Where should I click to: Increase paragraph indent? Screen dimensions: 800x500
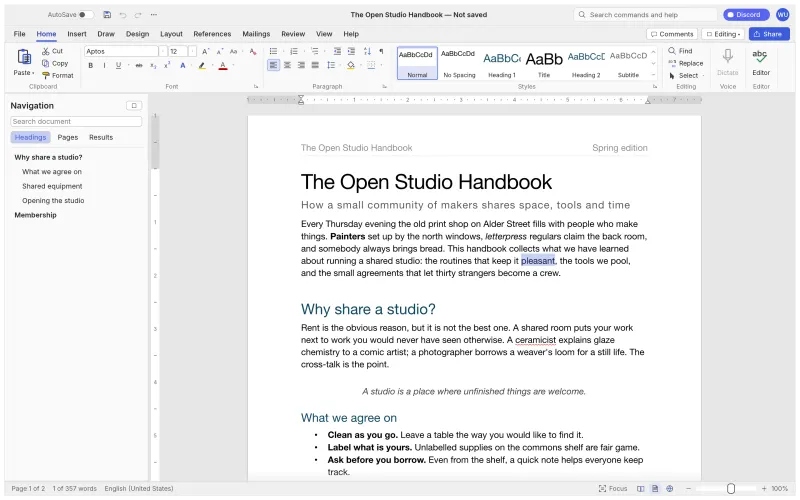click(351, 51)
